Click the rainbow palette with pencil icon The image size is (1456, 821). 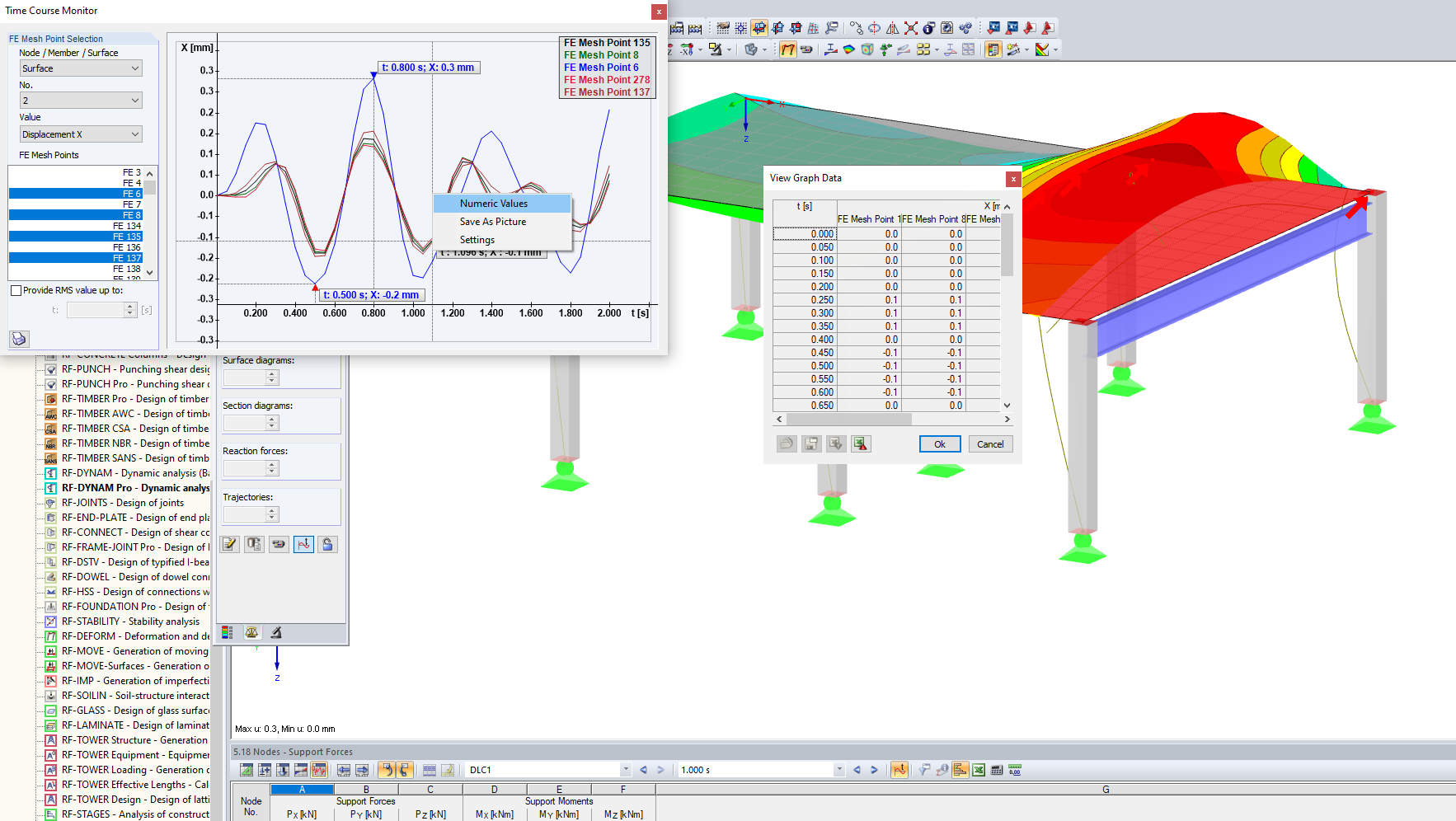1042,49
